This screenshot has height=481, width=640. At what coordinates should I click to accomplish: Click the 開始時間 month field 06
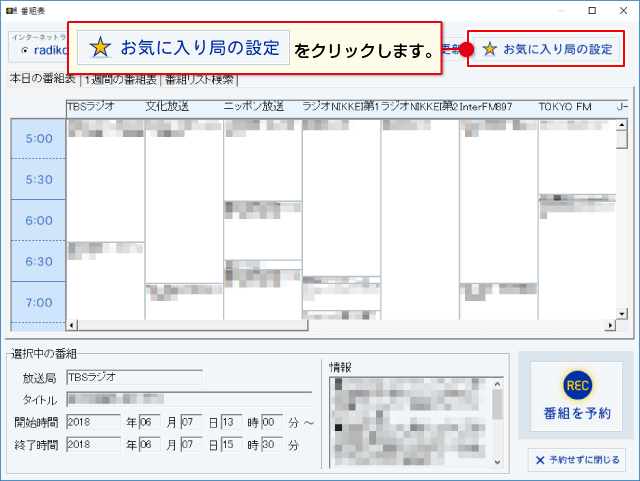click(149, 422)
